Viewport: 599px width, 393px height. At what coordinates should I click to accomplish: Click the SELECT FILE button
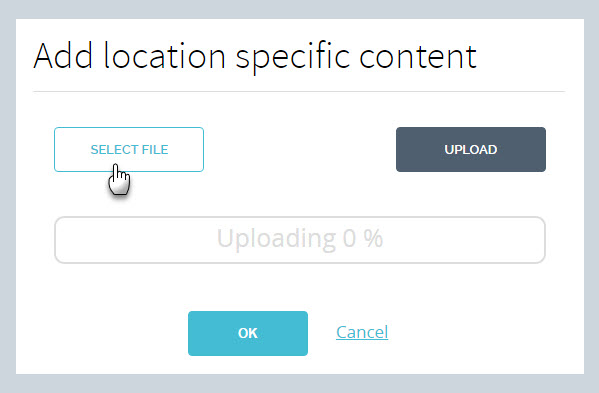pyautogui.click(x=129, y=149)
